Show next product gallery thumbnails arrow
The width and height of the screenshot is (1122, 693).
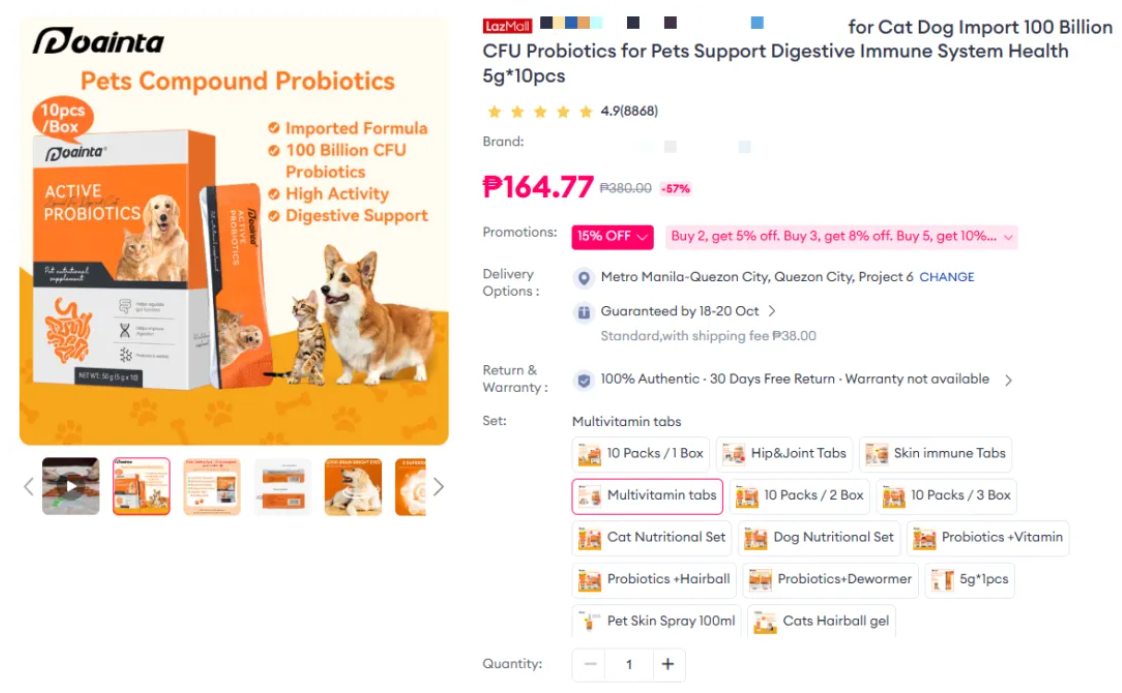pos(439,487)
